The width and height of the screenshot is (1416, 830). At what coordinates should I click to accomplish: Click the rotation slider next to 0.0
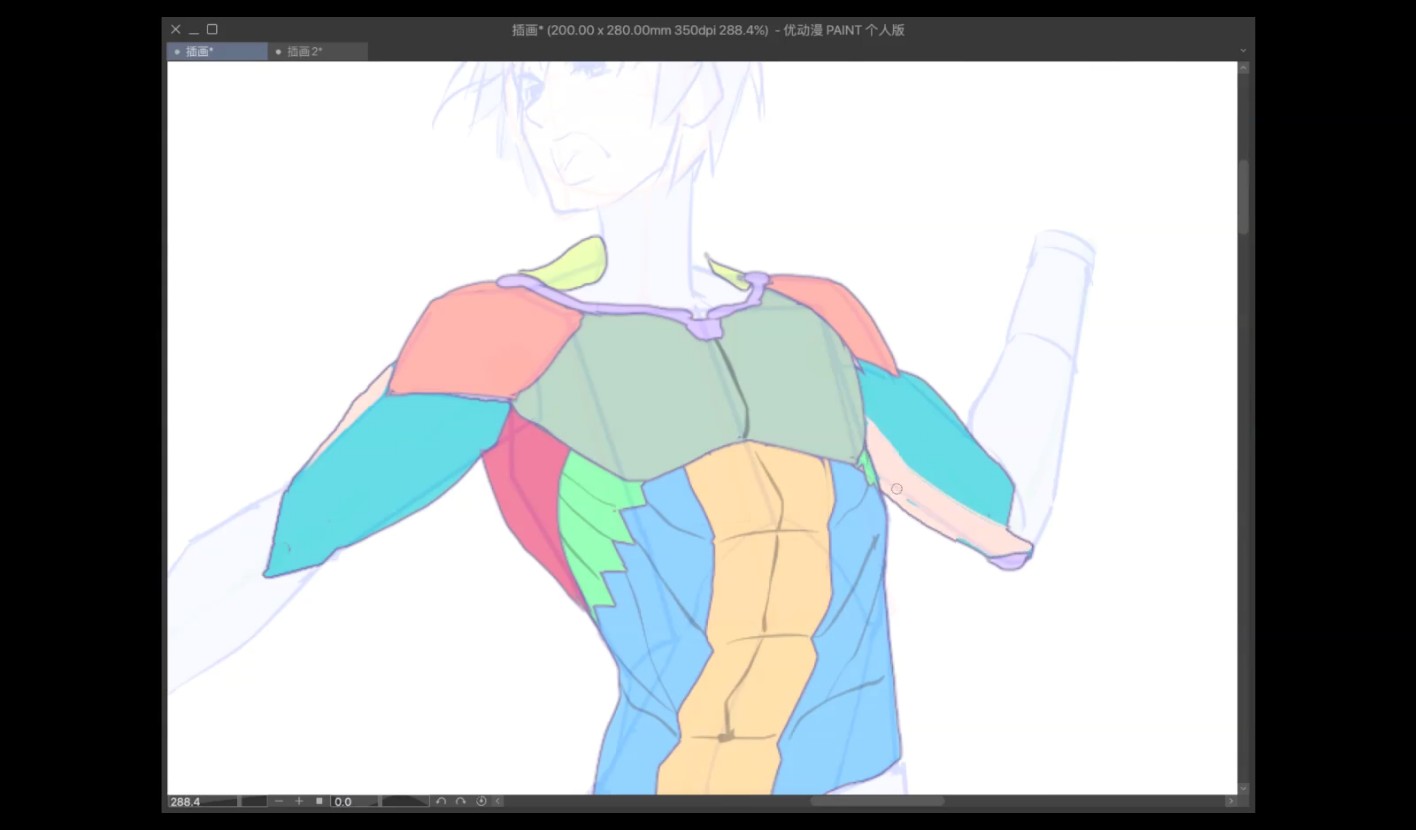coord(404,801)
